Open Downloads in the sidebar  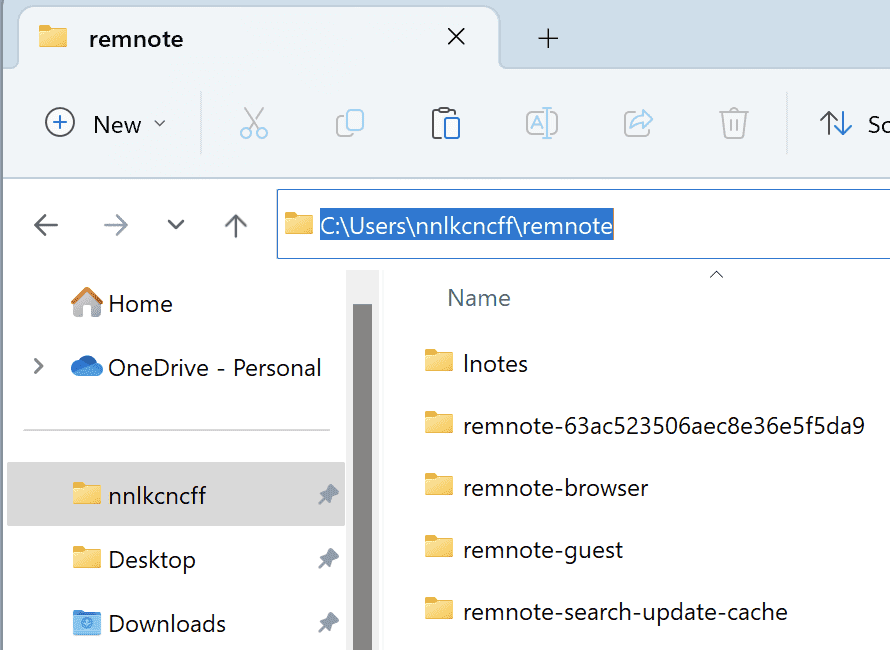(166, 624)
